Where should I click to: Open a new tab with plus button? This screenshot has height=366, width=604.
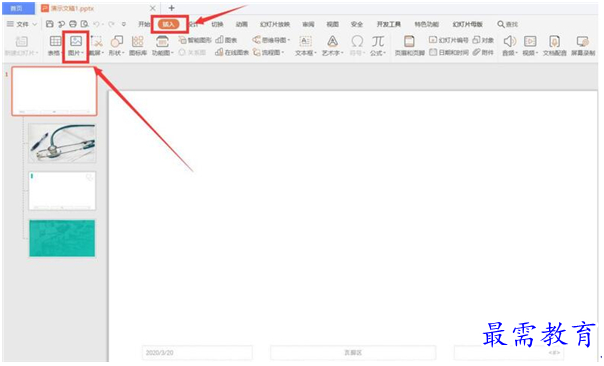coord(171,8)
